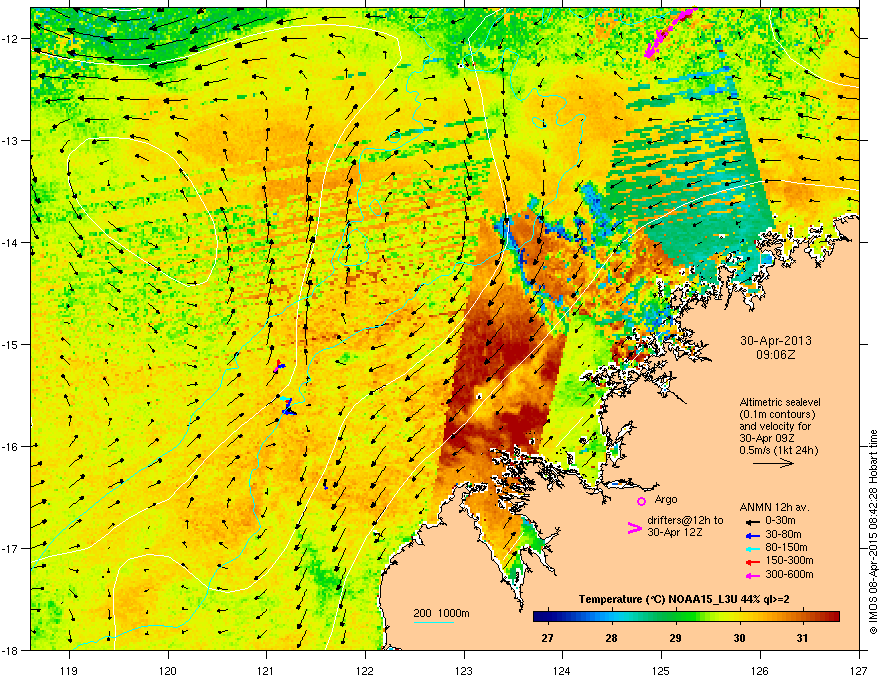
Task: Click the -15 latitude axis label
Action: coord(11,344)
